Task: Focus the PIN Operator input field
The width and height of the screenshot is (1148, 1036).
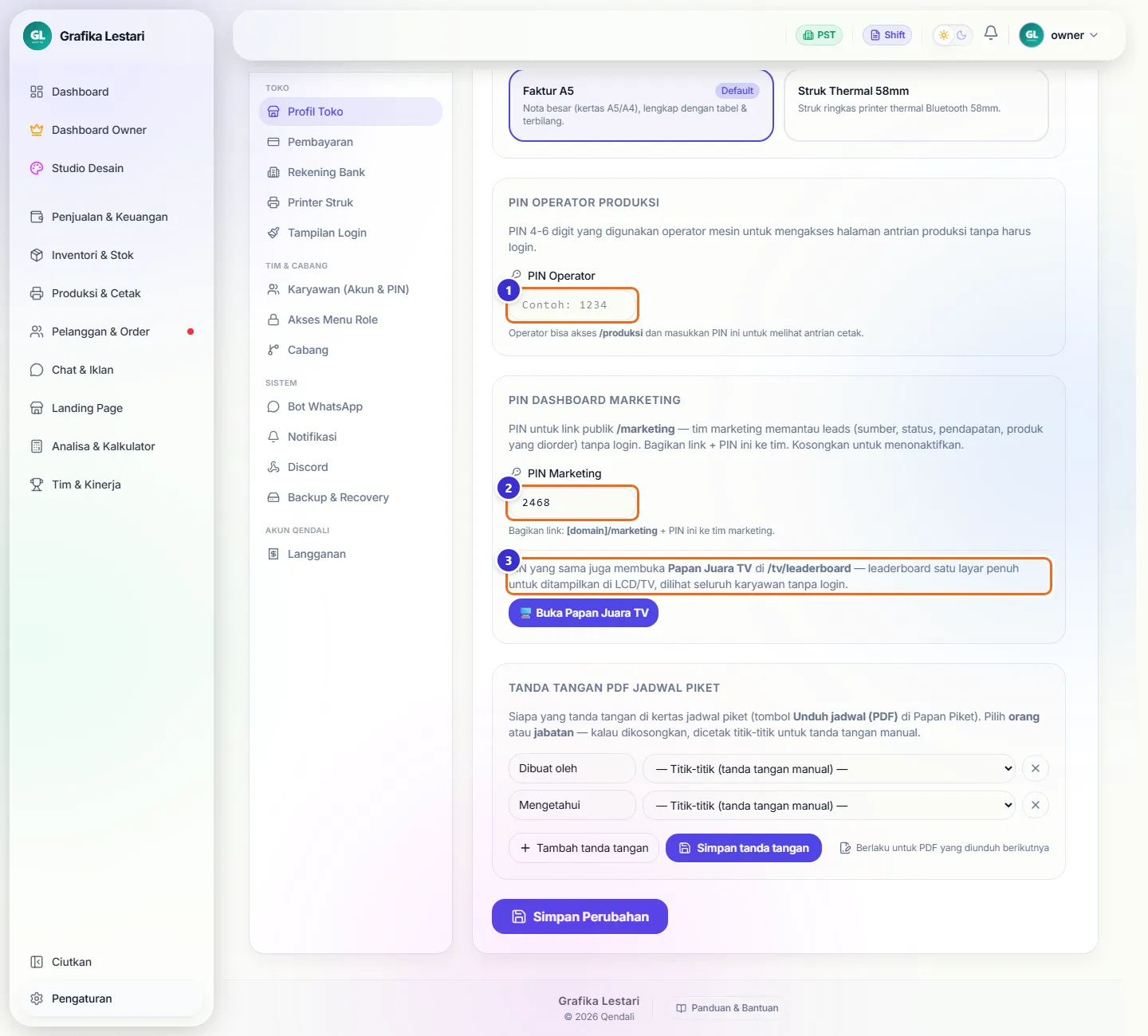Action: 572,305
